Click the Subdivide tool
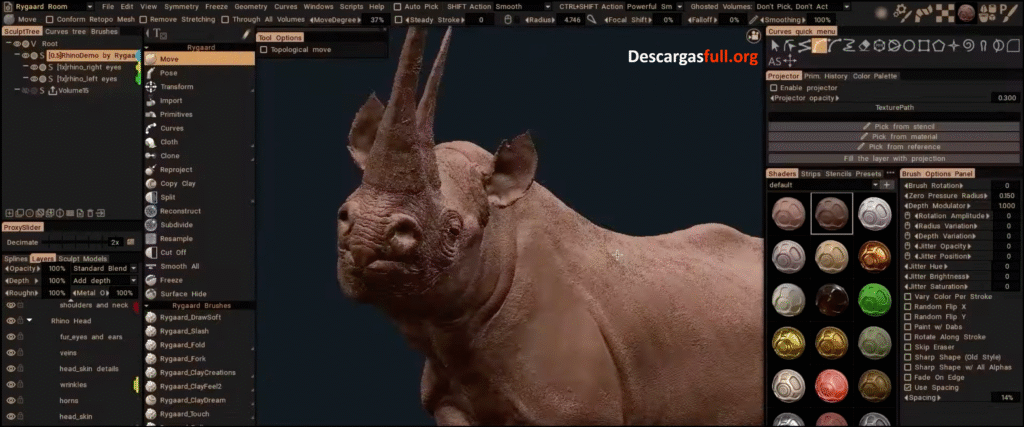Screen dimensions: 1024x427 tap(176, 225)
